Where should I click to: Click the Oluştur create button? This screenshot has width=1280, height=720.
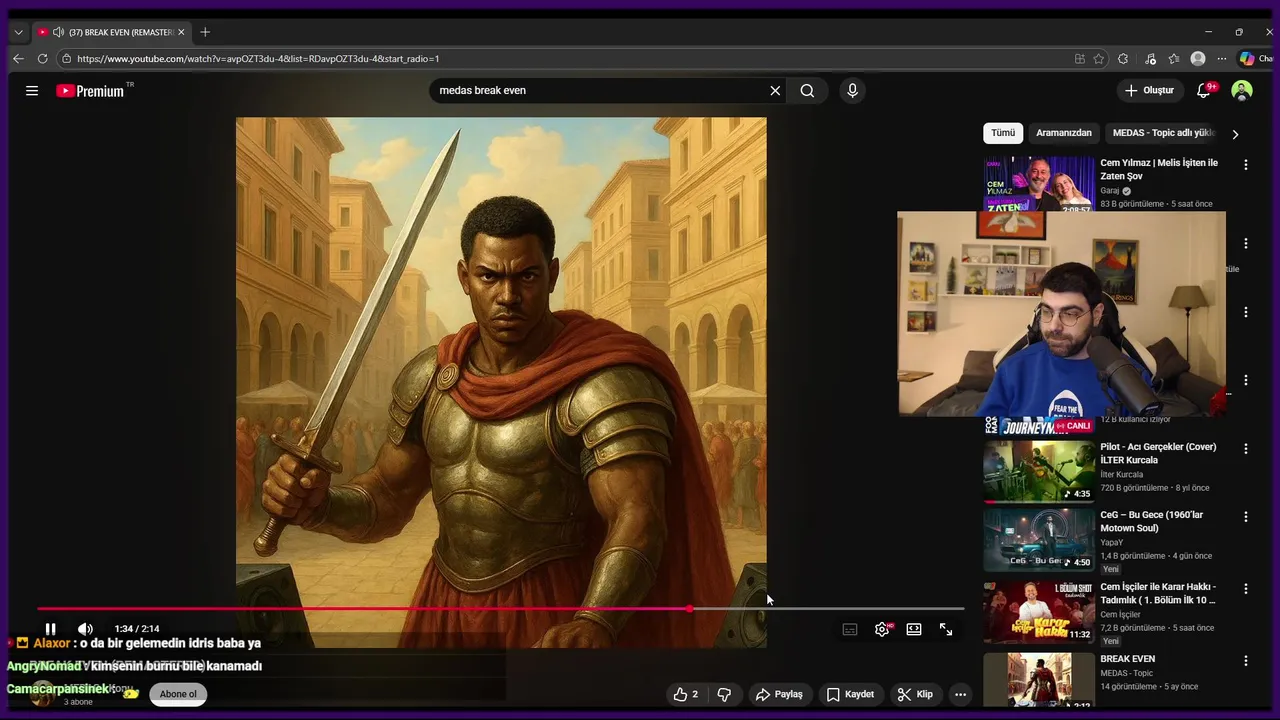click(1149, 91)
